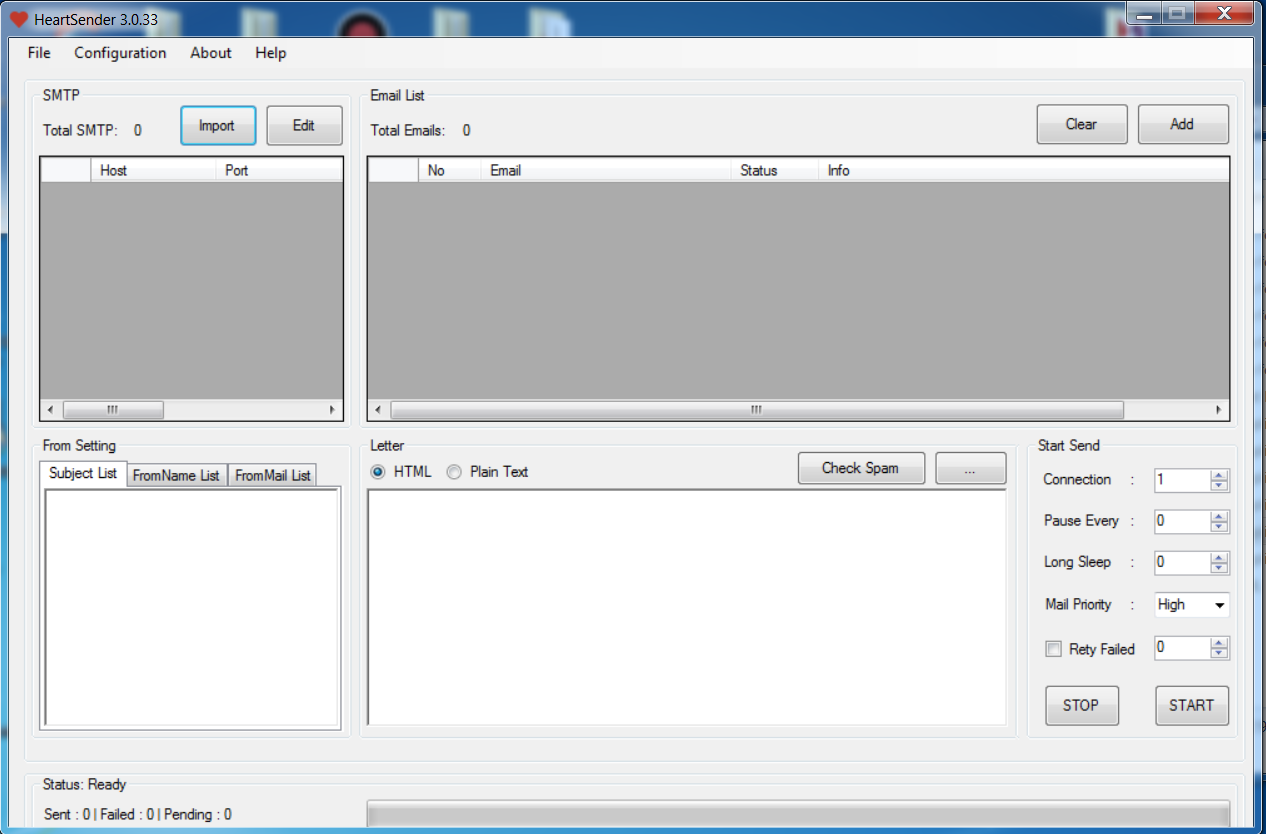Click the Check Spam button
This screenshot has height=834, width=1266.
(860, 468)
